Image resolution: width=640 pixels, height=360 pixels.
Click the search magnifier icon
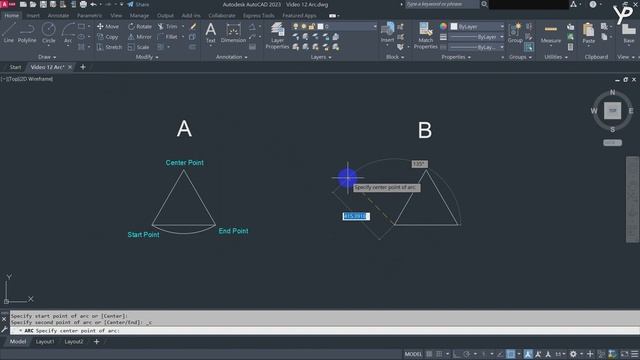(x=484, y=4)
